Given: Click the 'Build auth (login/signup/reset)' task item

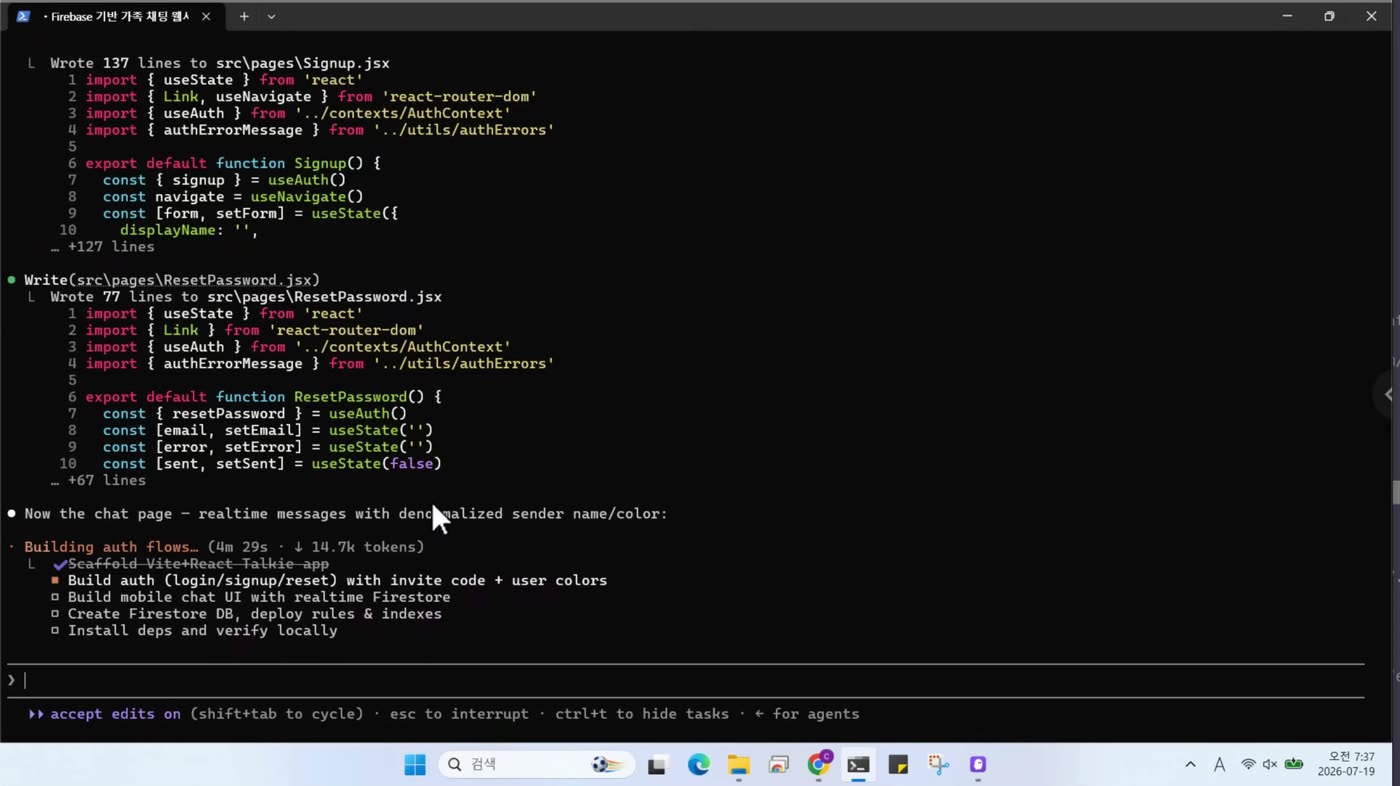Looking at the screenshot, I should 337,581.
